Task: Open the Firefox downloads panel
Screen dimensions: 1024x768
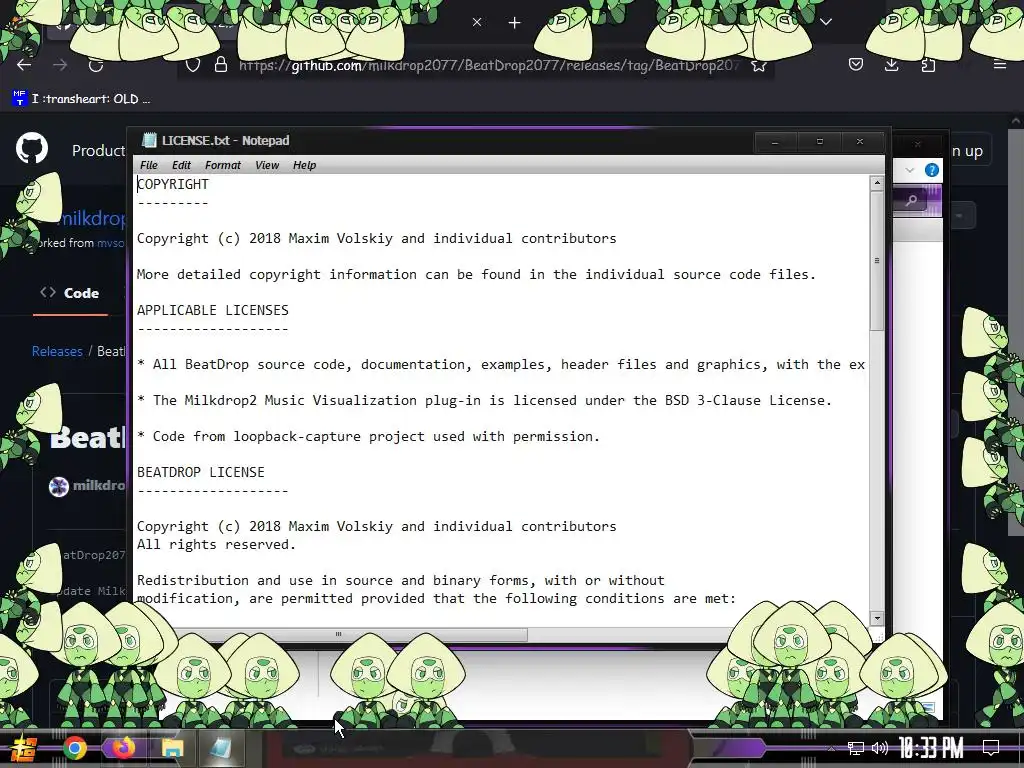Action: click(x=891, y=65)
